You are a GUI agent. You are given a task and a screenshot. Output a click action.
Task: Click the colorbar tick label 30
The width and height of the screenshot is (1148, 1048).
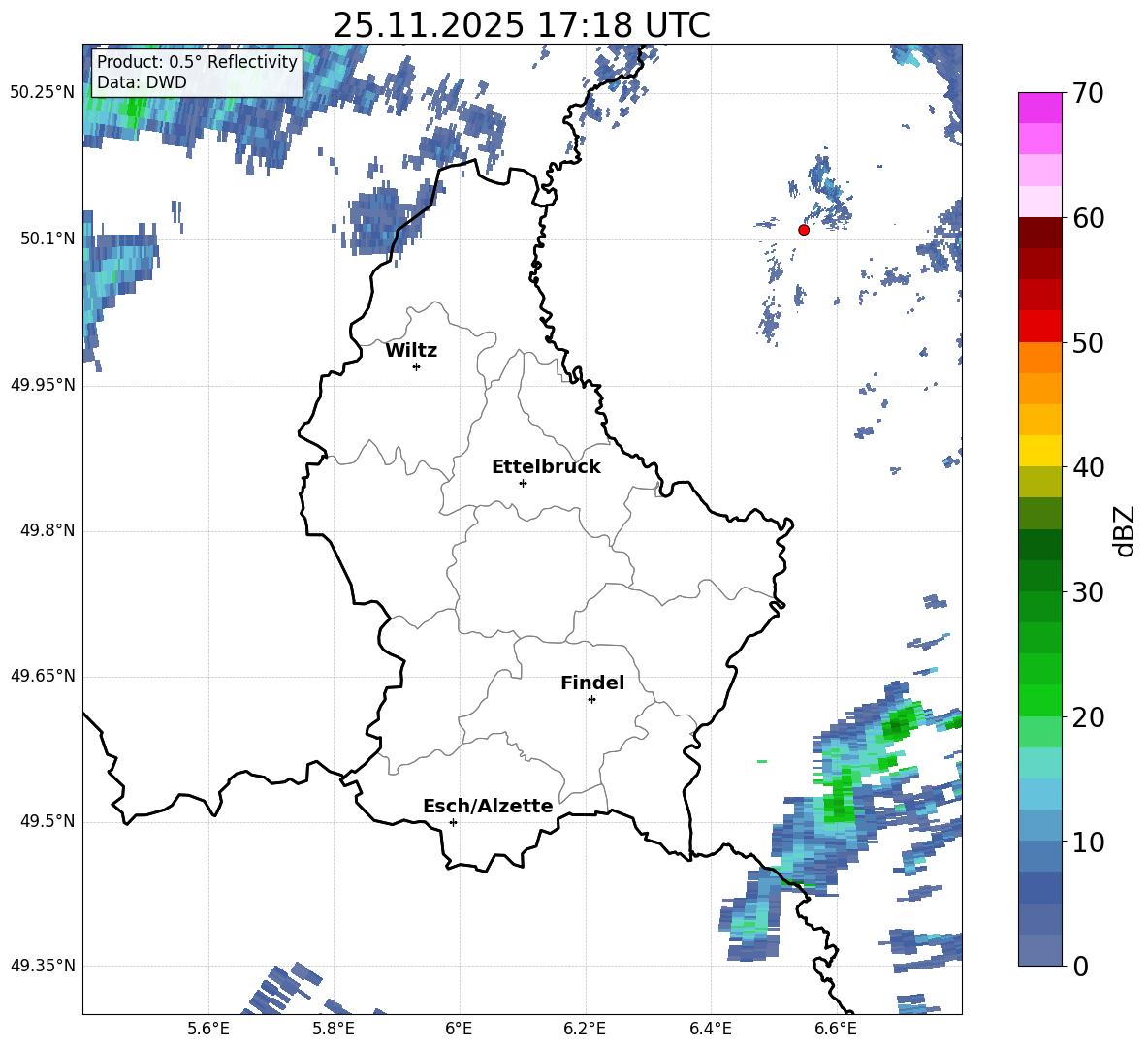pos(1088,592)
